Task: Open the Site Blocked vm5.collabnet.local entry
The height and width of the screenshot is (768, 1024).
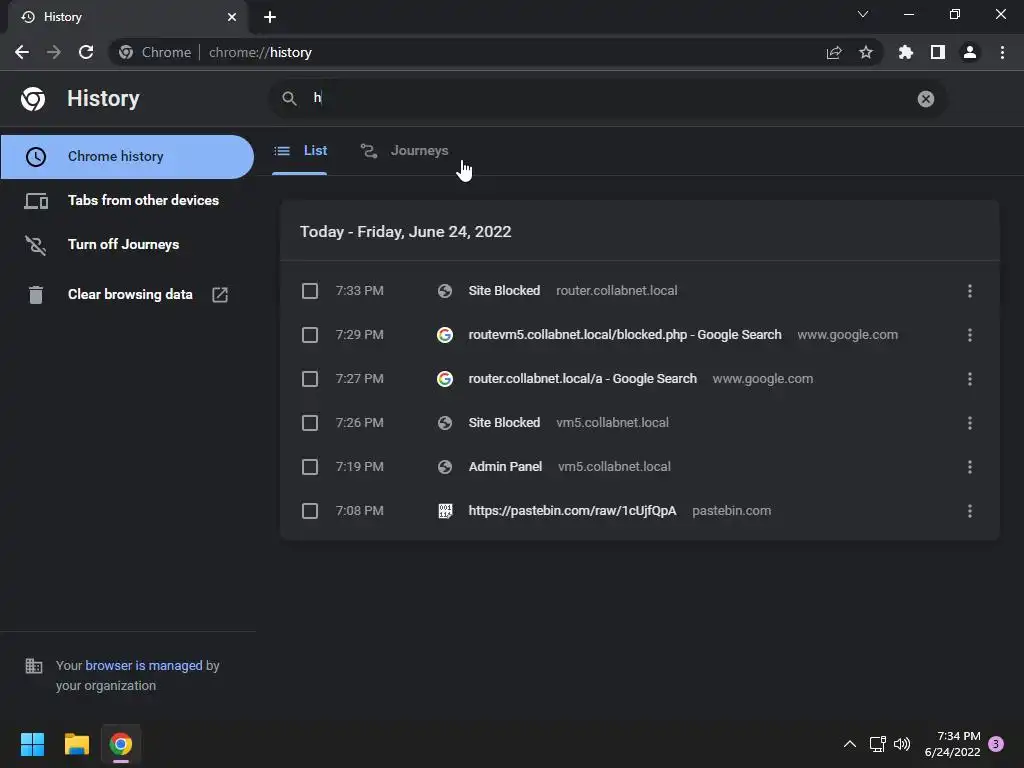Action: pos(504,423)
